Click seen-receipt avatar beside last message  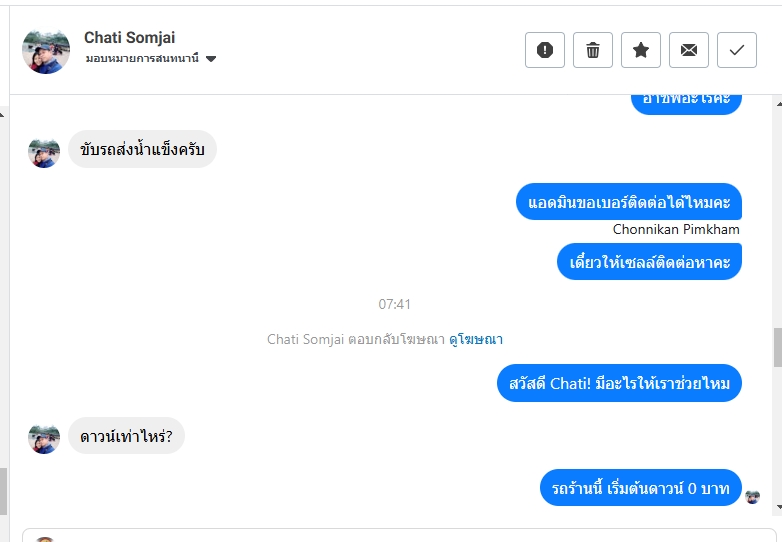[753, 497]
